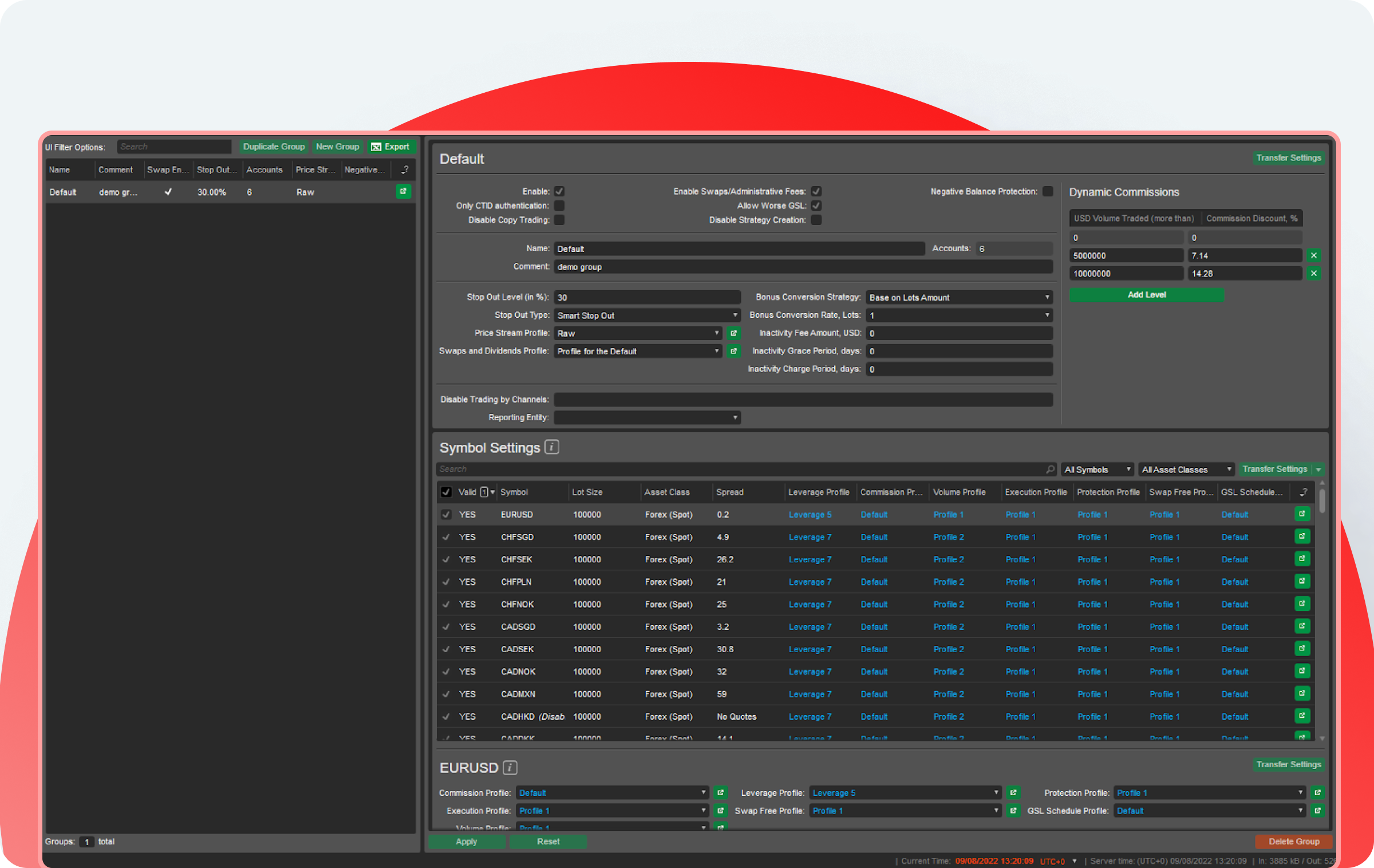Open EURUSD Swap Free Profile link icon
Screen dimensions: 1374x868
(1013, 811)
